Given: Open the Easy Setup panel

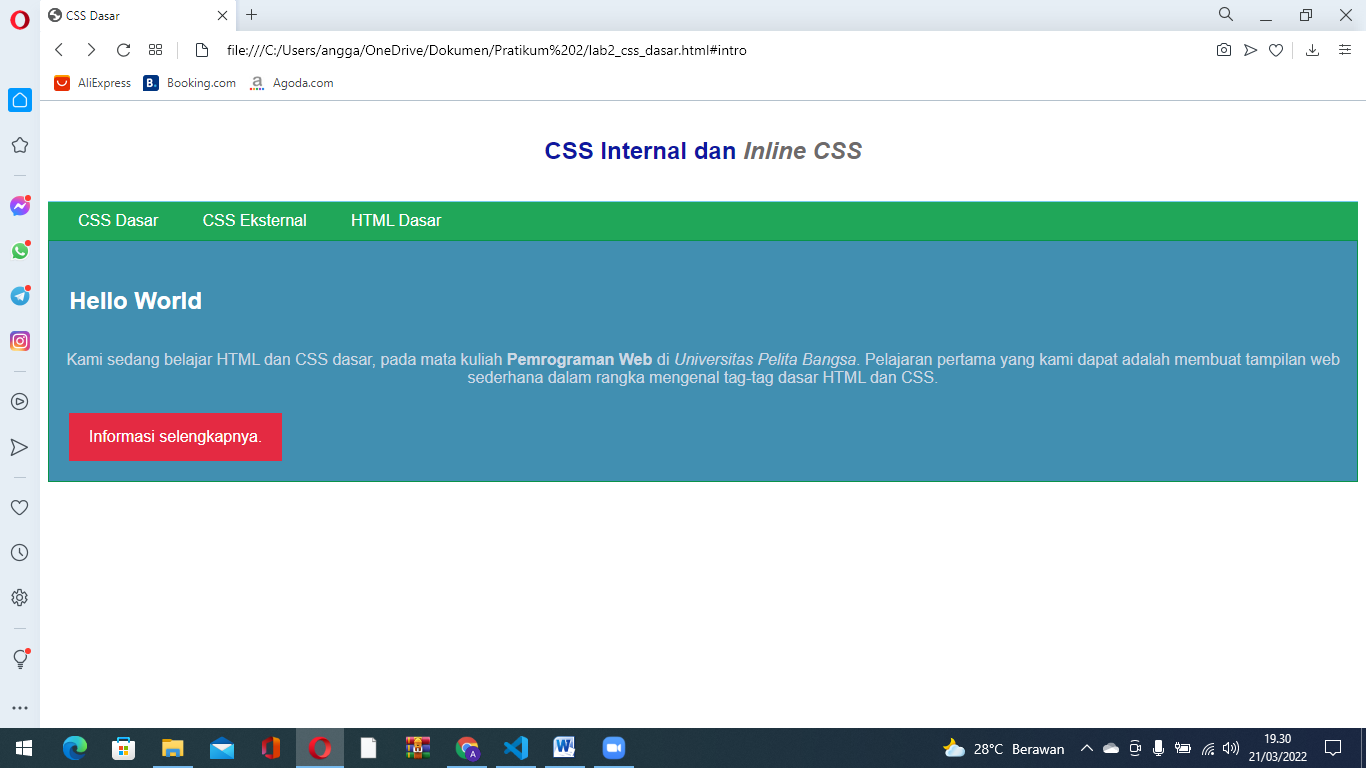Looking at the screenshot, I should pyautogui.click(x=1344, y=49).
